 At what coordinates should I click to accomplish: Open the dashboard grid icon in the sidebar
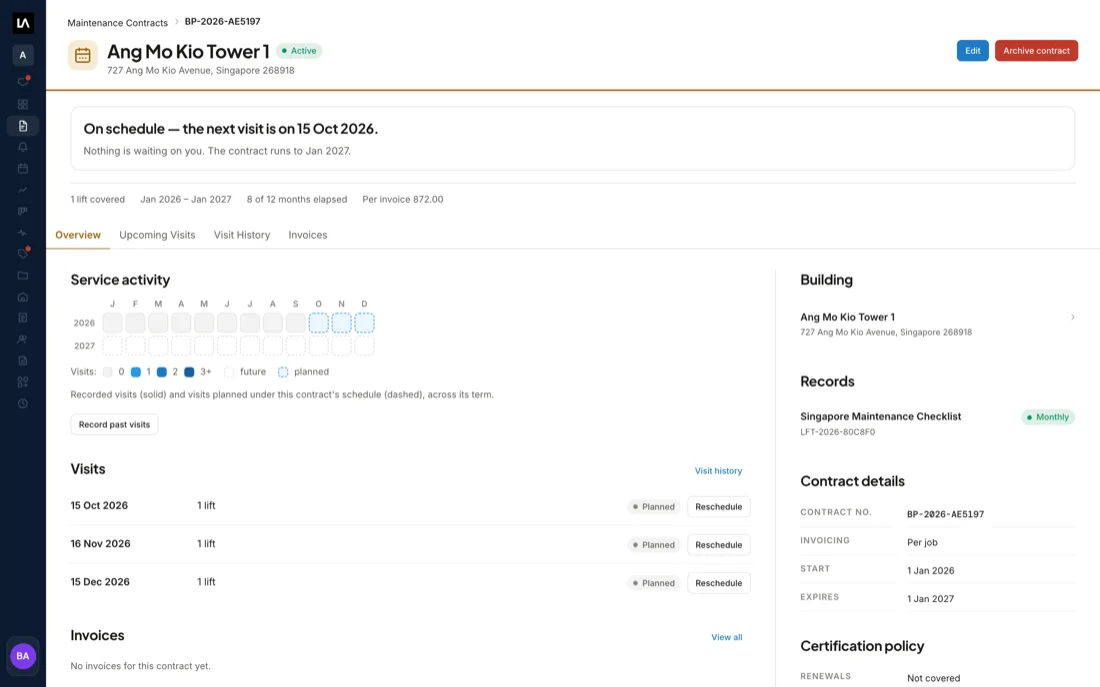(22, 105)
